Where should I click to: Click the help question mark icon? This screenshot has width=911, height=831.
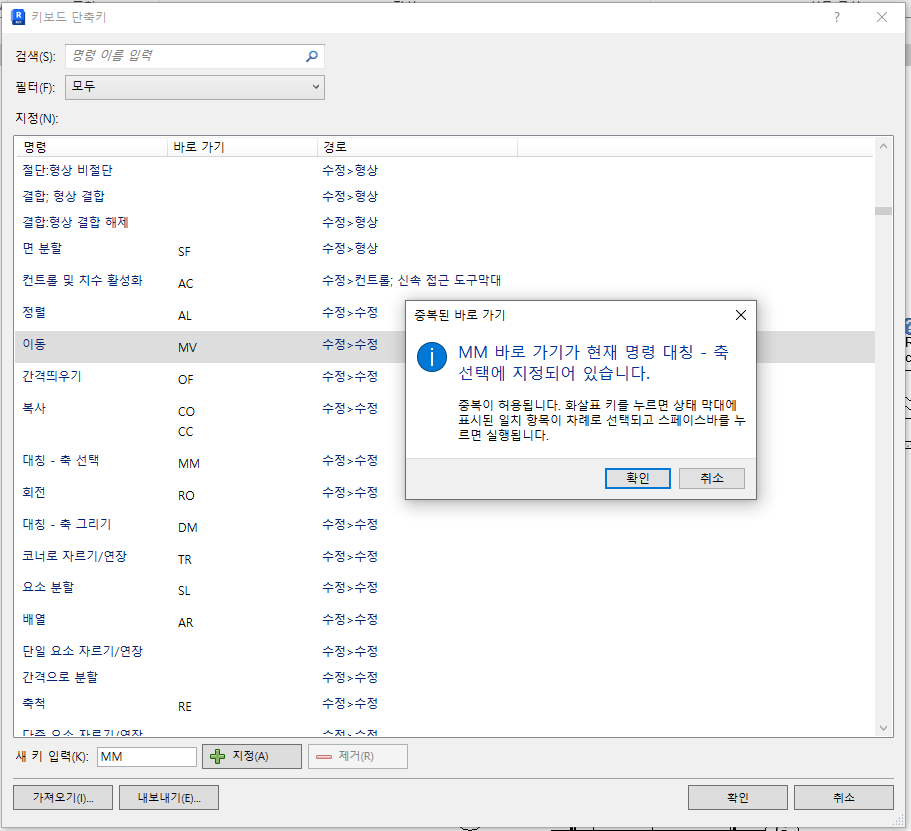coord(836,16)
